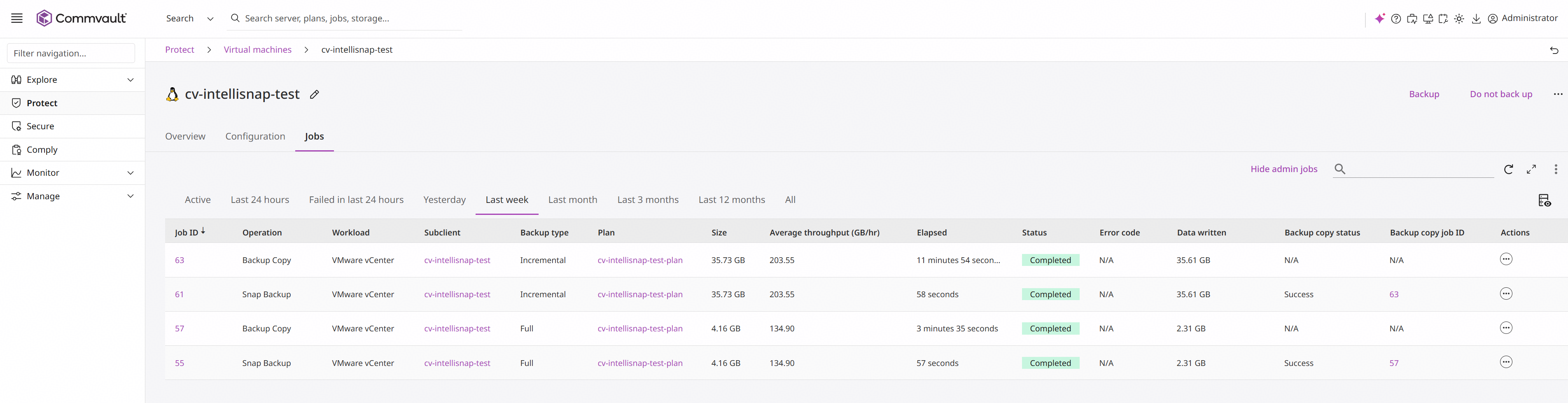The width and height of the screenshot is (1568, 403).
Task: Open the jobs table kebab menu
Action: pyautogui.click(x=1556, y=169)
